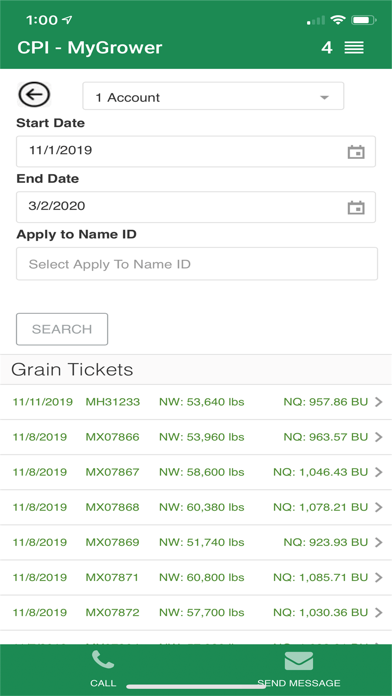Open grain ticket MX07869 row
The image size is (392, 696).
tap(196, 542)
